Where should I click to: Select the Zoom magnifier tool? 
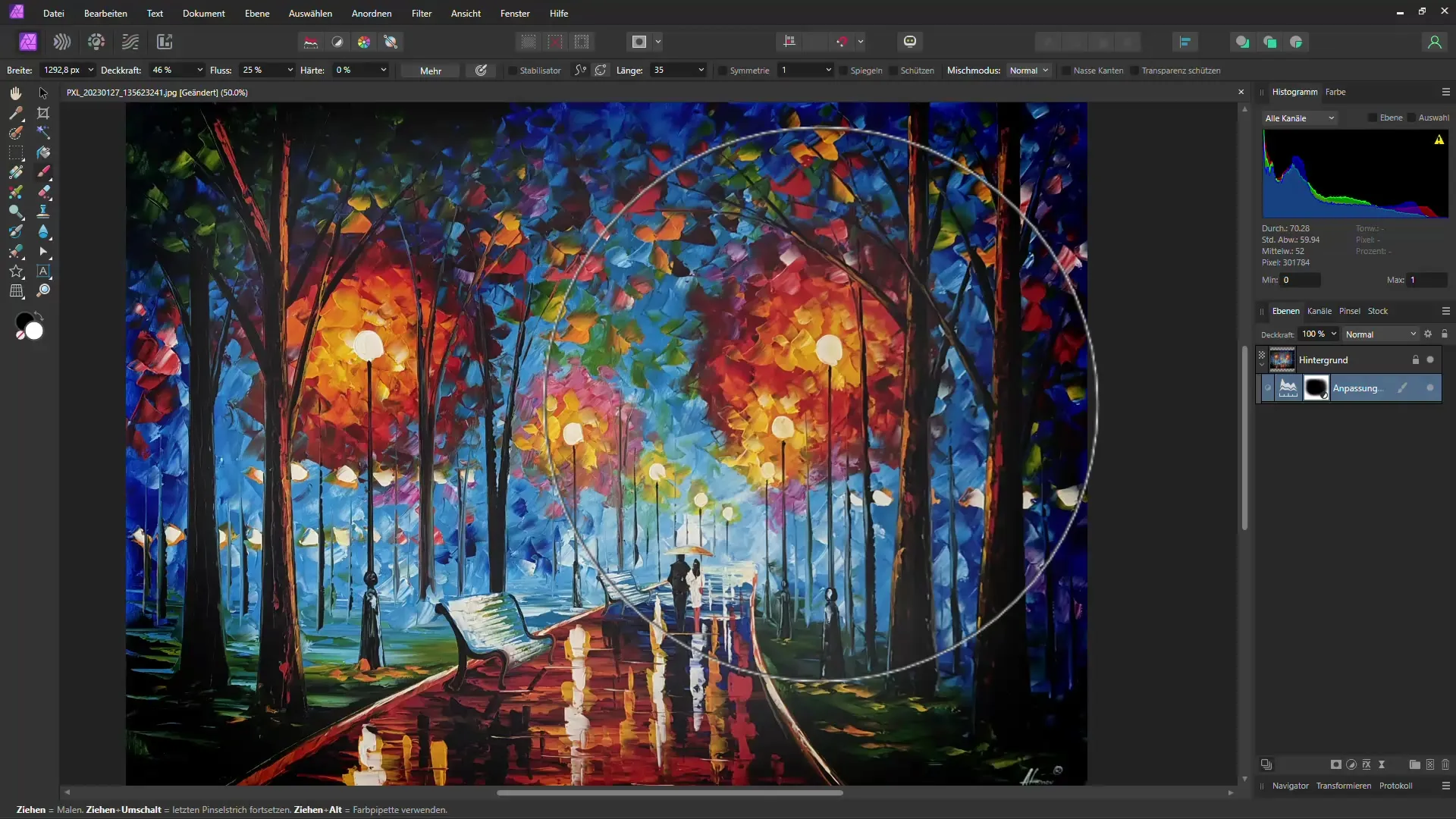point(43,290)
